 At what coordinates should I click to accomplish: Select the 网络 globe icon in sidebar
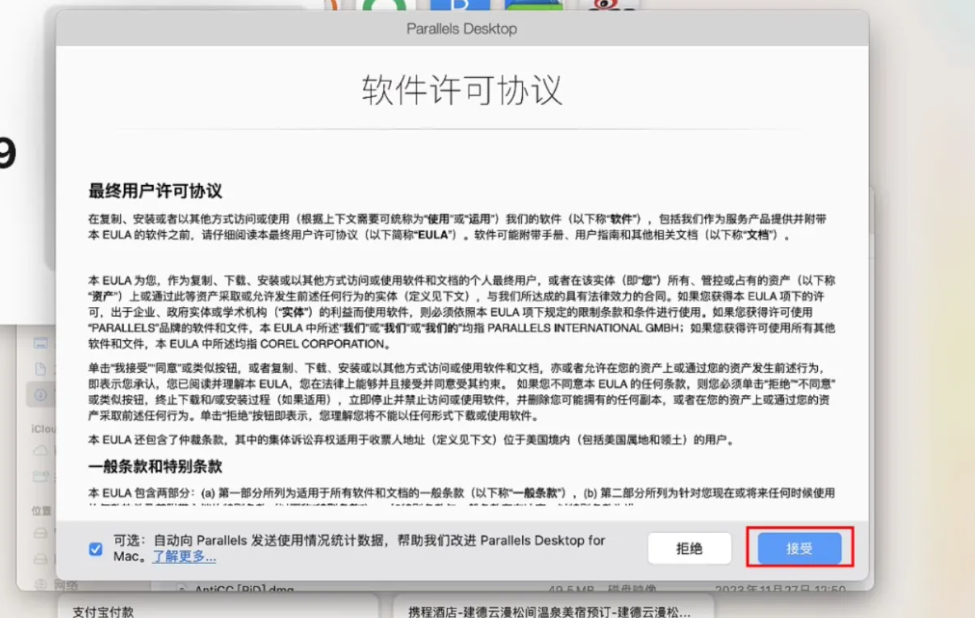pyautogui.click(x=41, y=584)
